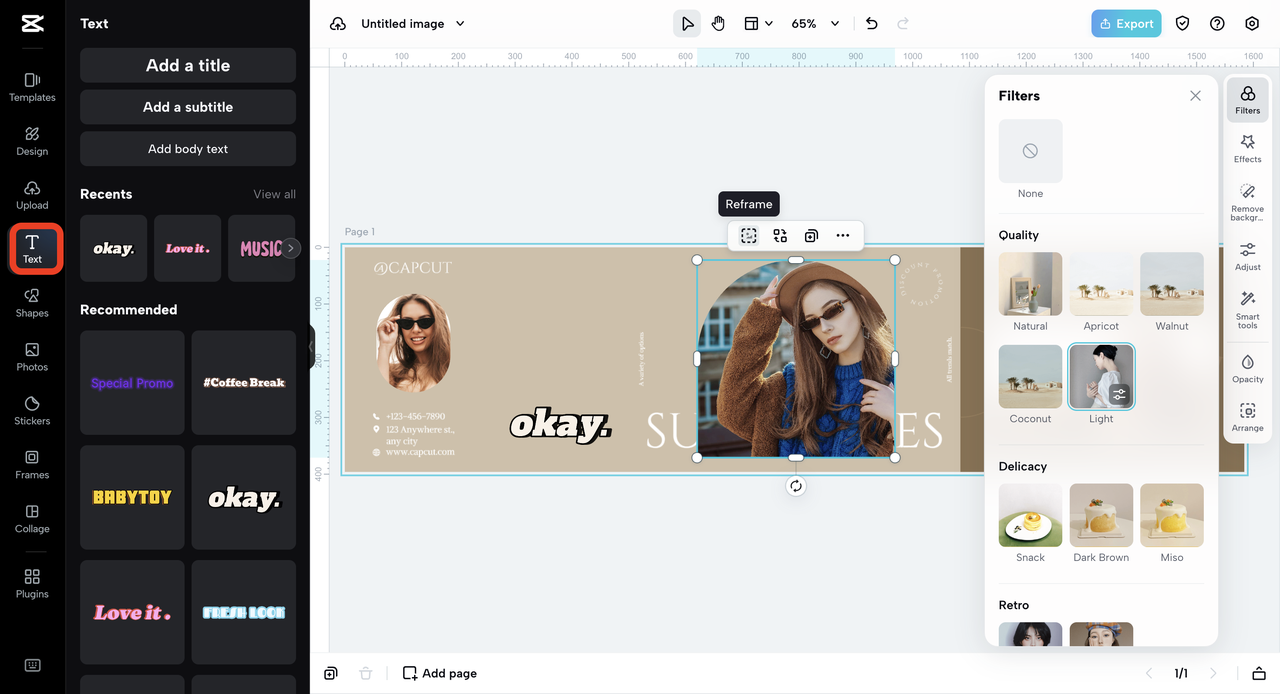Apply the Dark Brown filter
Image resolution: width=1280 pixels, height=694 pixels.
click(1101, 515)
